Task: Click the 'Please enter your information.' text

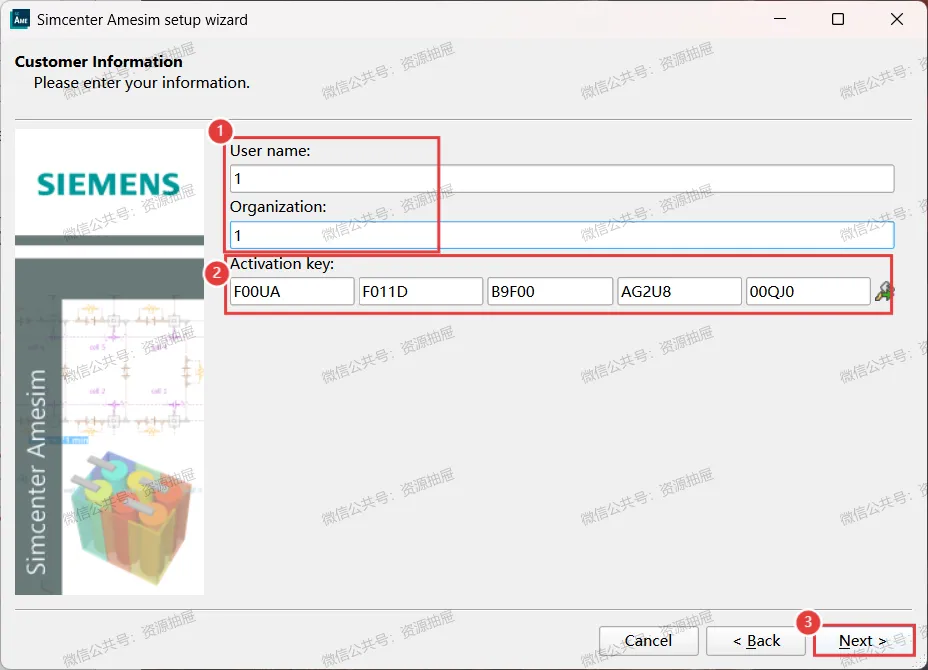Action: click(x=141, y=83)
